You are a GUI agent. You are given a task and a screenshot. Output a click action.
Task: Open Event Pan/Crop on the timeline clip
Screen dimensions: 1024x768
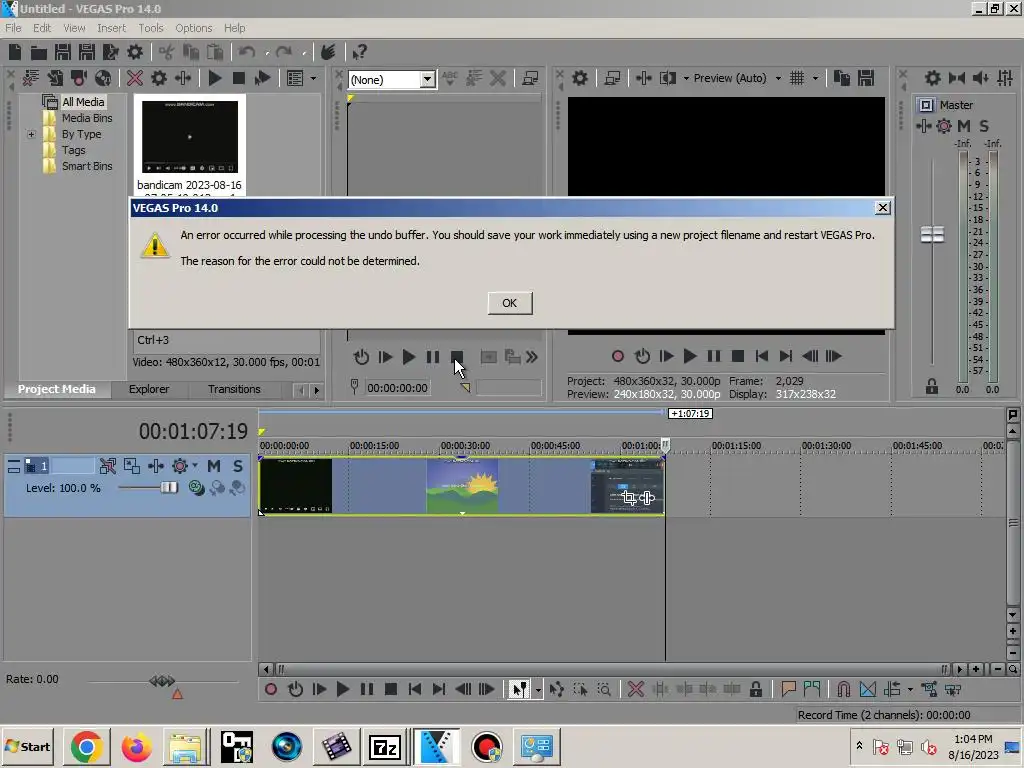tap(629, 498)
